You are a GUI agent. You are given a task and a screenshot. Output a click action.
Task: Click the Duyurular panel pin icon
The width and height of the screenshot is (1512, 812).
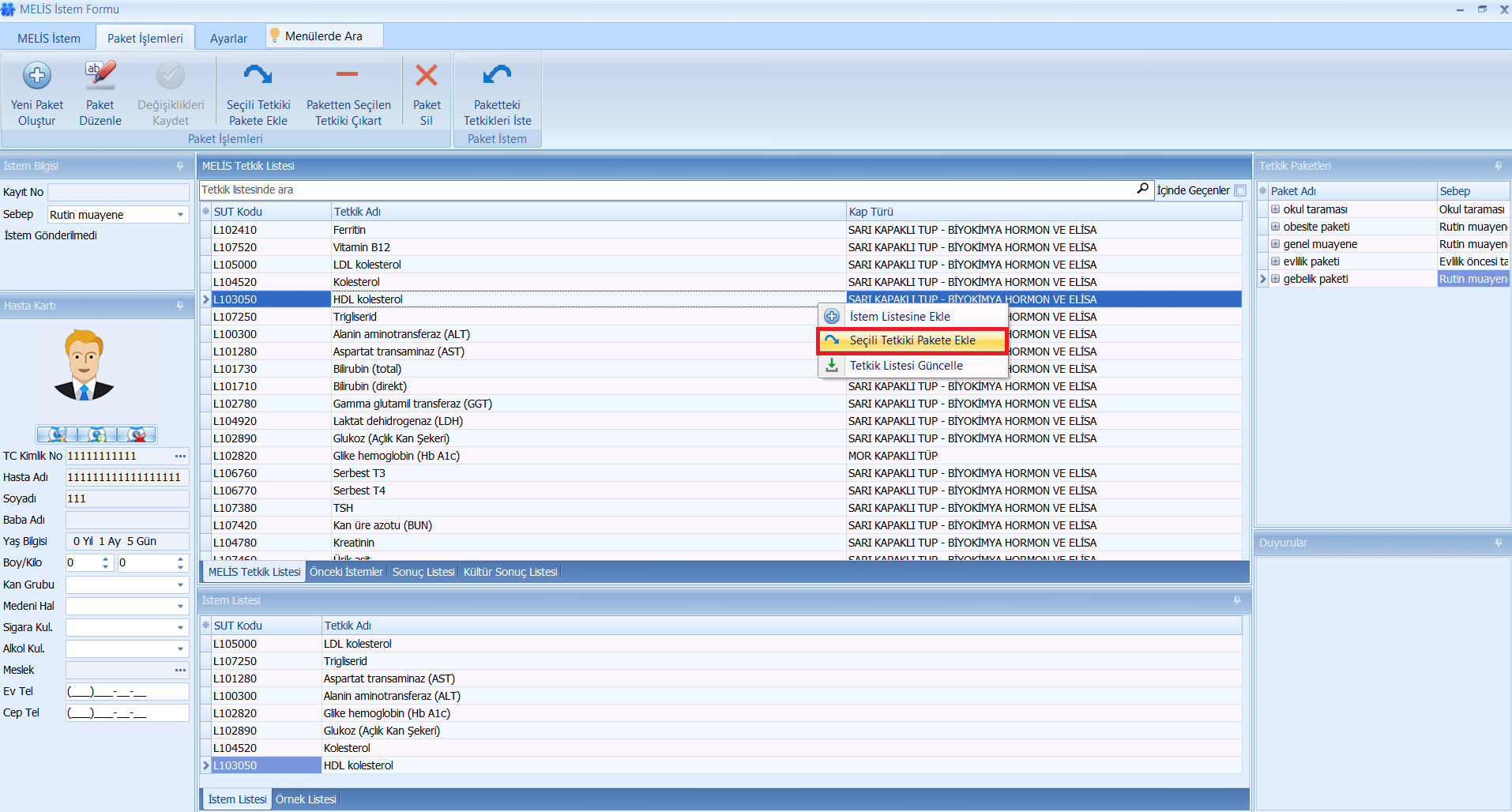point(1498,543)
